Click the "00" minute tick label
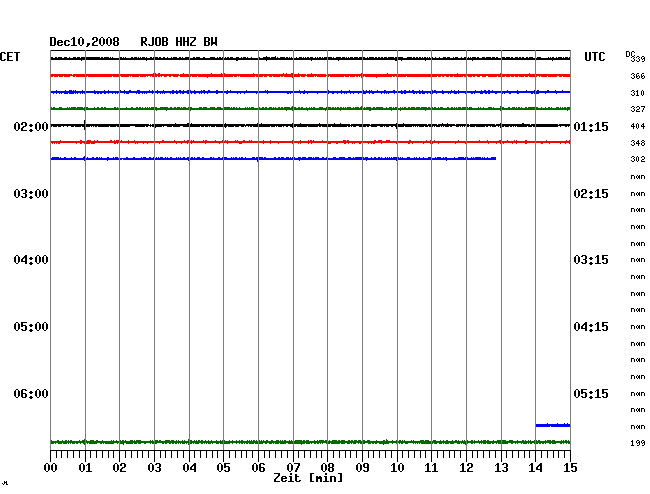 click(x=51, y=468)
